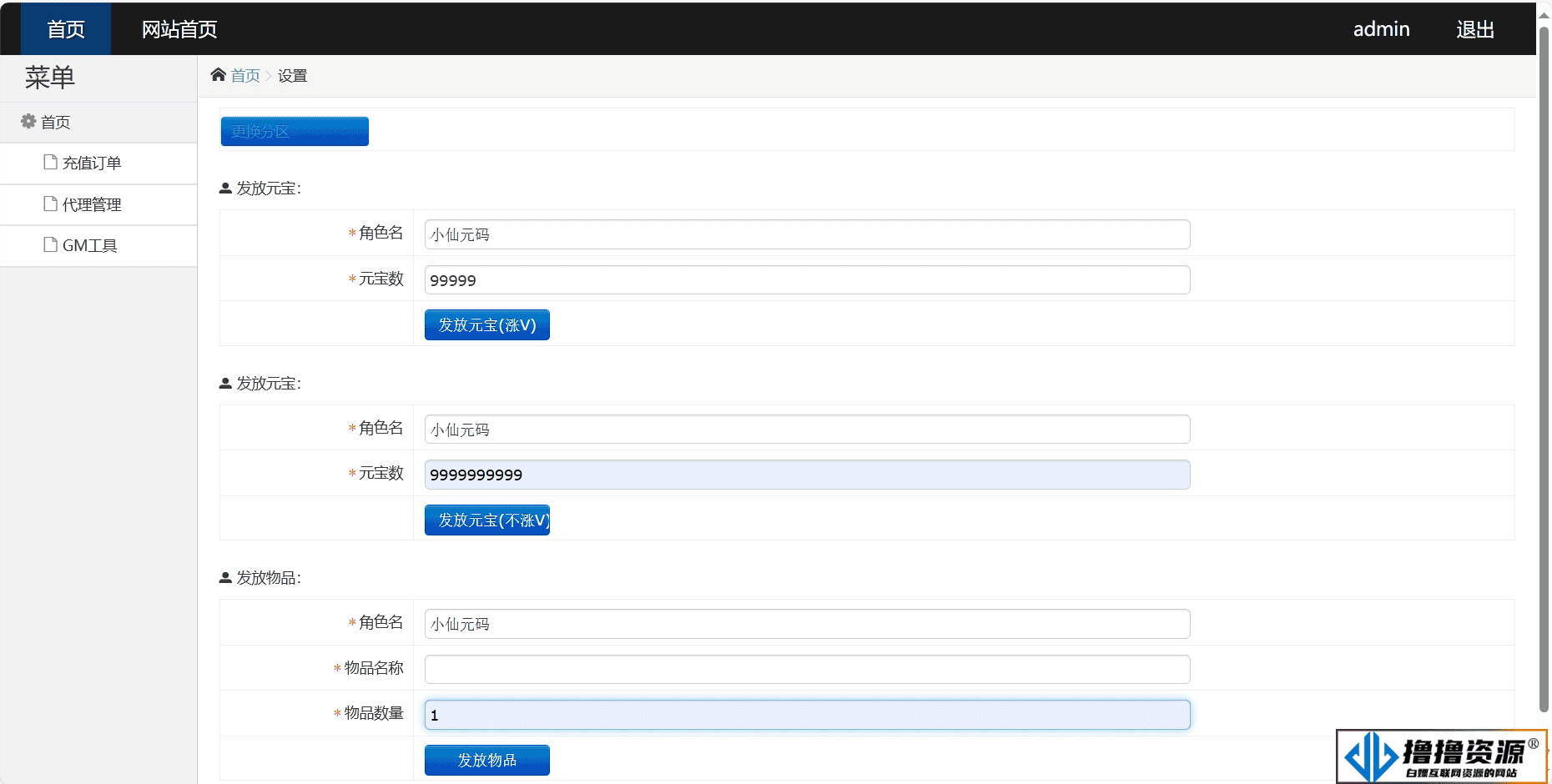This screenshot has width=1552, height=784.
Task: Focus the 物品数量 field
Action: pyautogui.click(x=807, y=715)
